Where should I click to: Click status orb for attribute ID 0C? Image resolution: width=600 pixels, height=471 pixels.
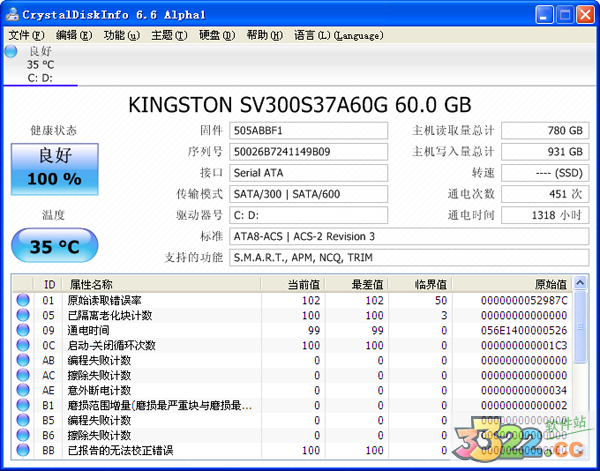[x=23, y=345]
